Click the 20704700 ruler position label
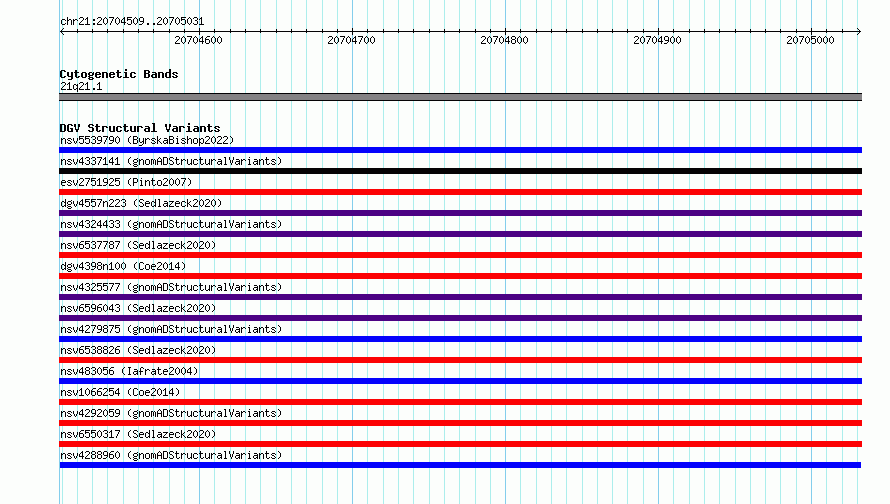890x504 pixels. 351,40
